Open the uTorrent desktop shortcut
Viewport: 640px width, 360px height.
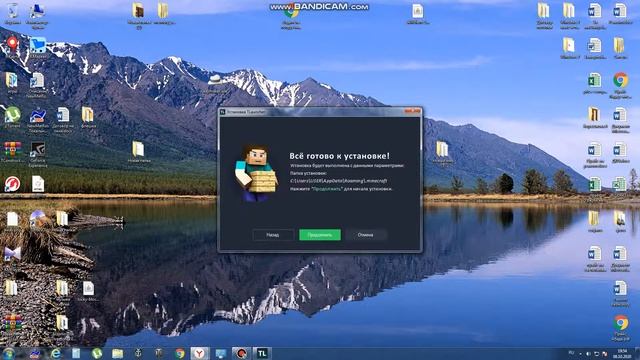click(x=12, y=117)
